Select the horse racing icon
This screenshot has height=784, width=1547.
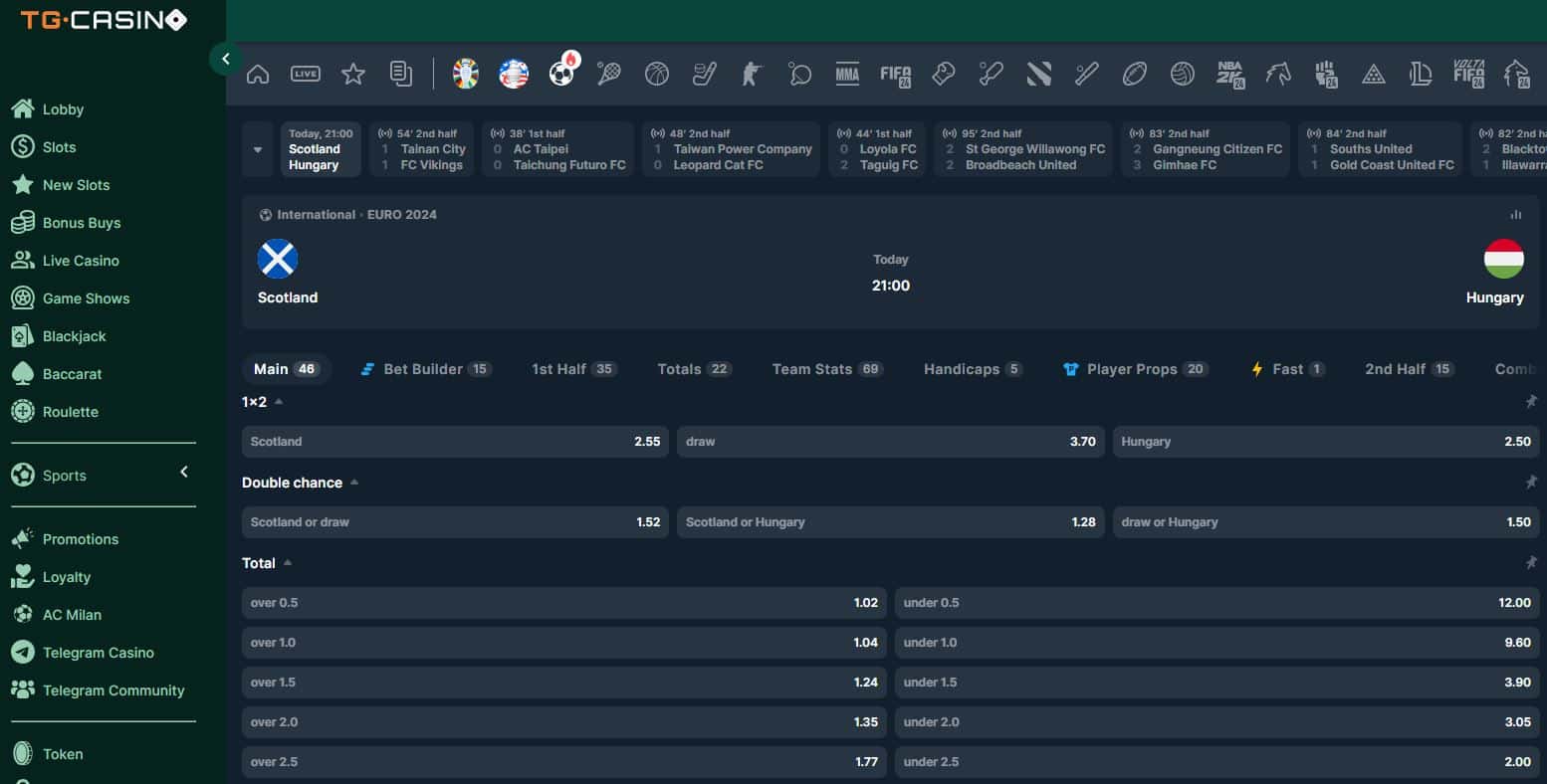(x=1278, y=74)
